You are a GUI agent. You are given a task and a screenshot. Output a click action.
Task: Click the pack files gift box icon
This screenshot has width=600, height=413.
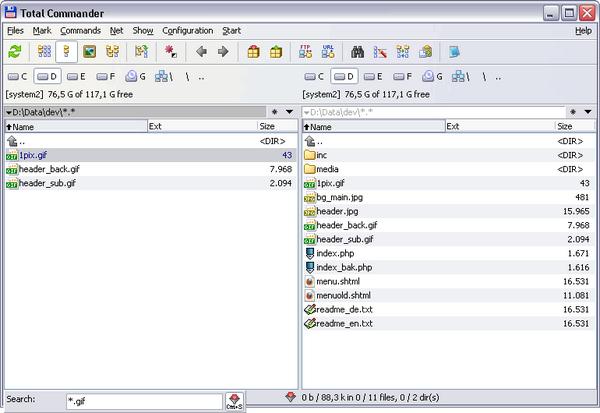click(x=253, y=52)
